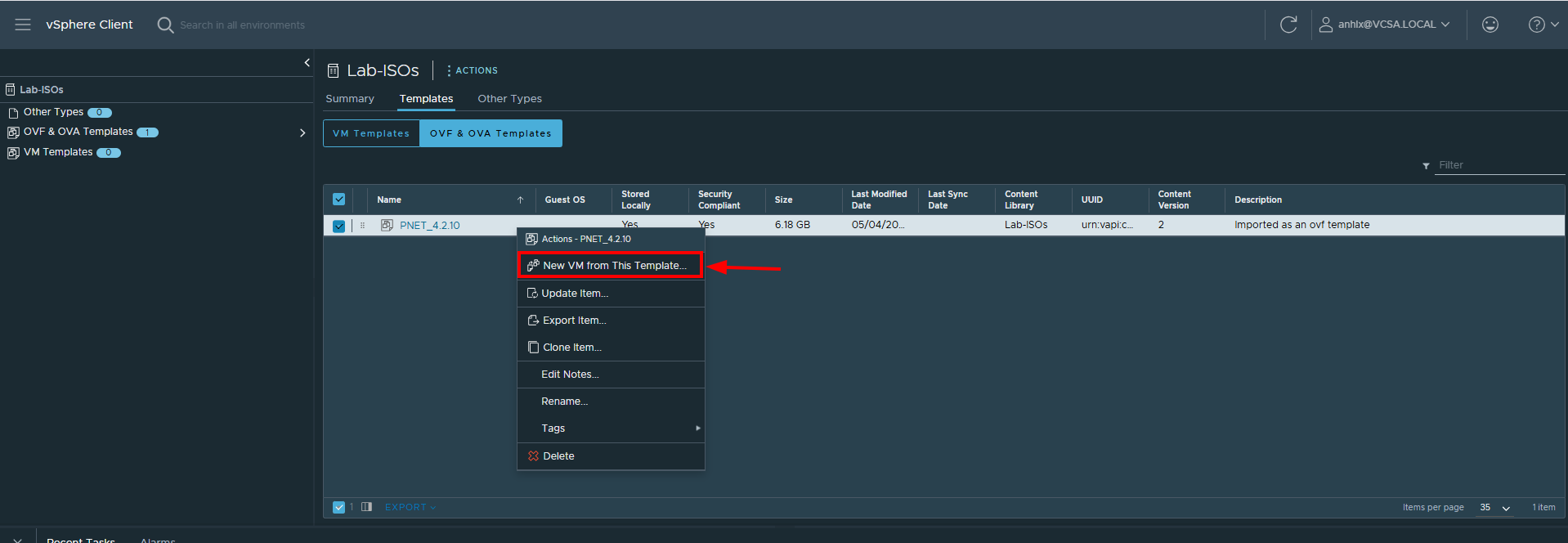The image size is (1568, 543).
Task: Open the column chooser icon in footer
Action: coord(366,507)
